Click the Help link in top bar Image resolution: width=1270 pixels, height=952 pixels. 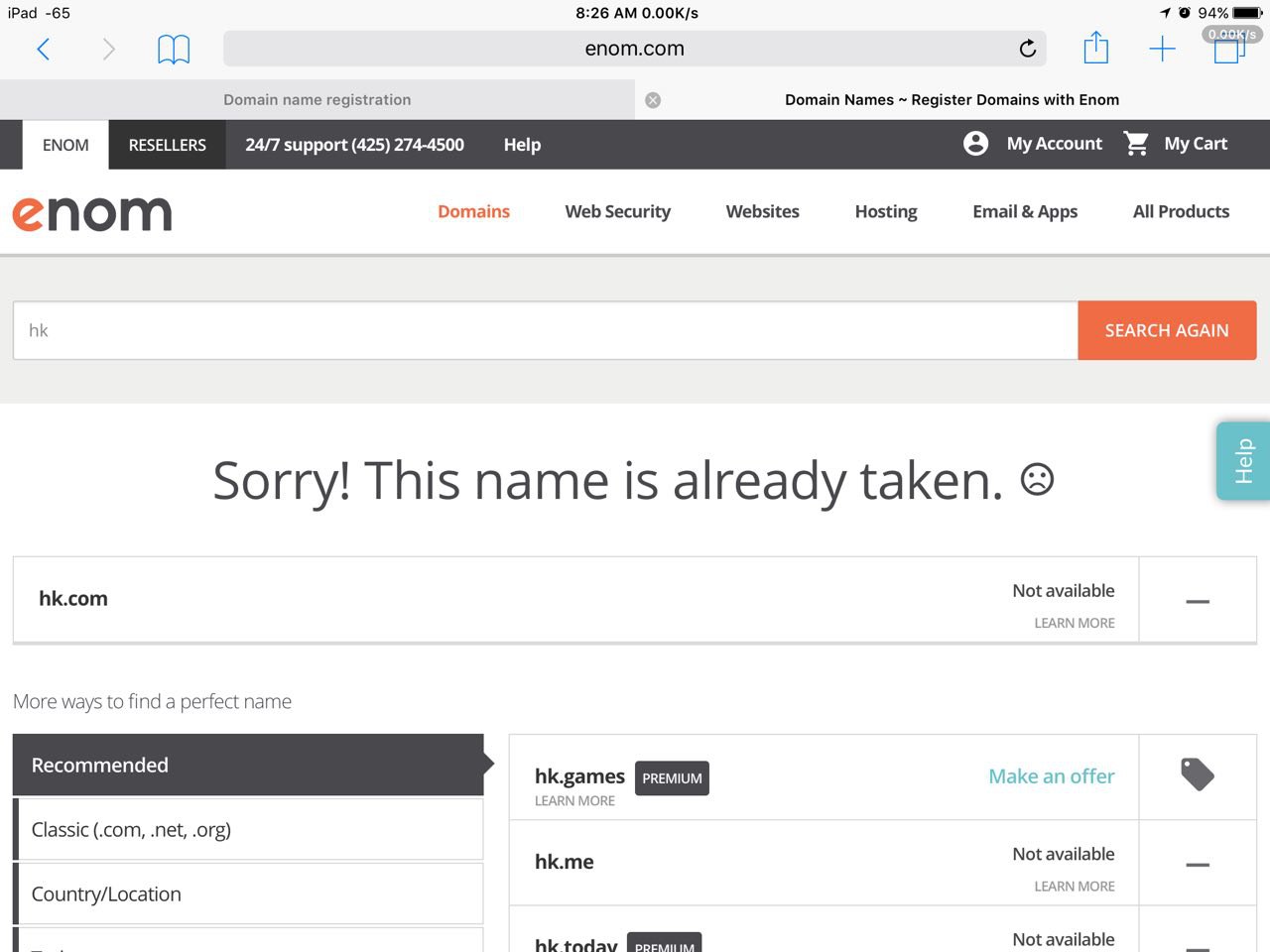click(x=522, y=145)
